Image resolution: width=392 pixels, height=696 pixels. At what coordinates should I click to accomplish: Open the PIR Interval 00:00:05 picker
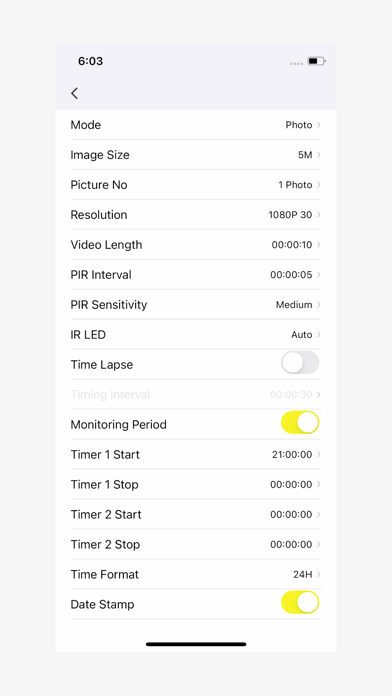196,275
